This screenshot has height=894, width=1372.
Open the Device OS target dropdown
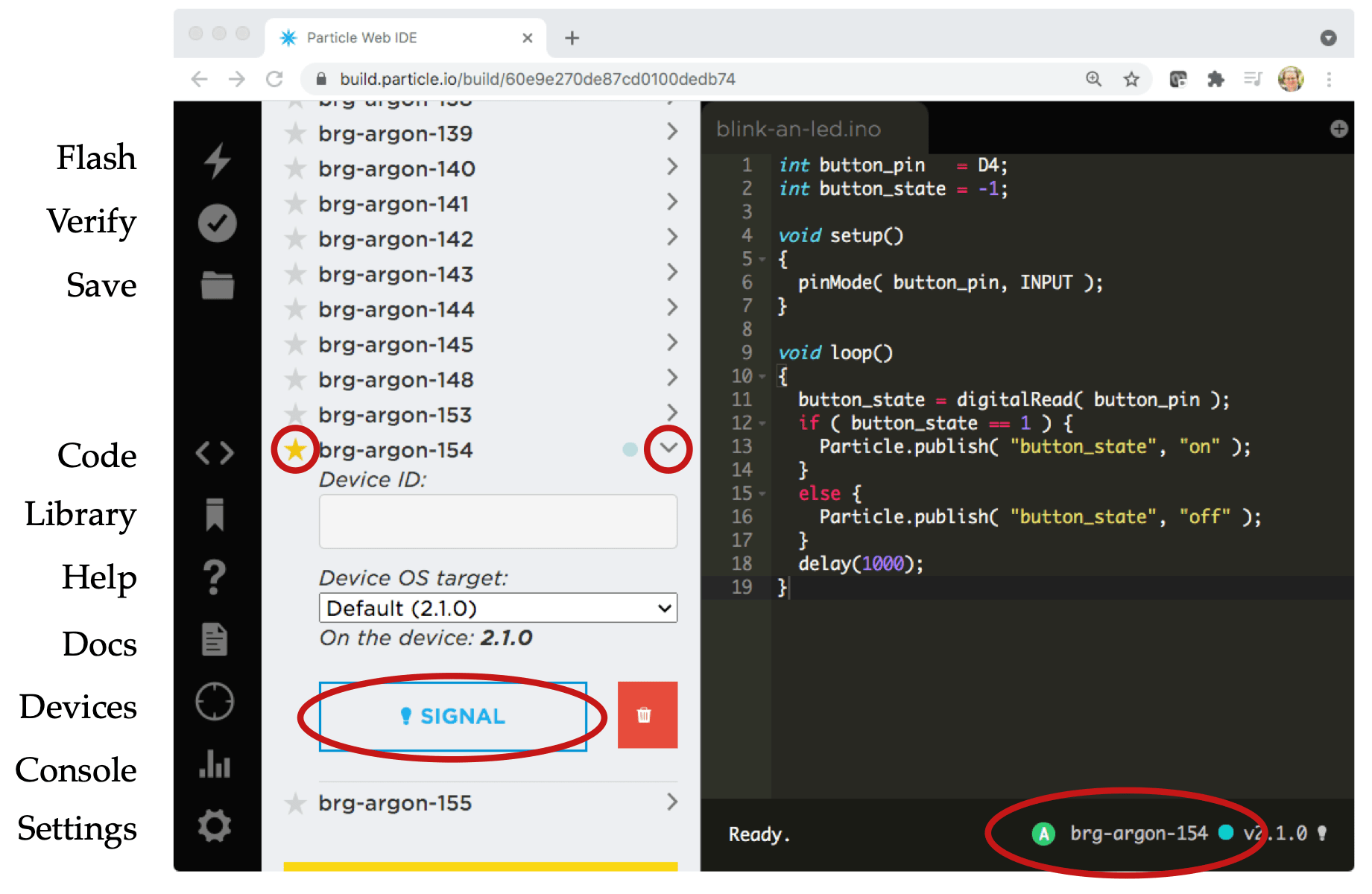pyautogui.click(x=498, y=608)
